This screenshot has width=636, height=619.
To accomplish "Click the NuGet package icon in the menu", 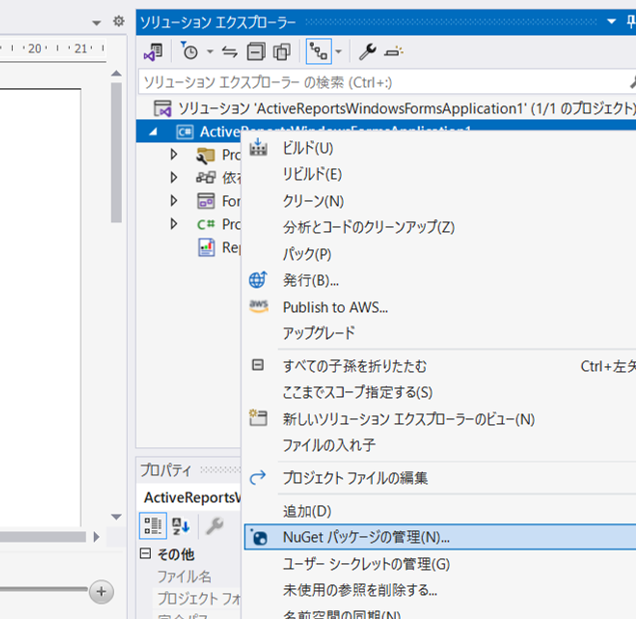I will (x=259, y=537).
